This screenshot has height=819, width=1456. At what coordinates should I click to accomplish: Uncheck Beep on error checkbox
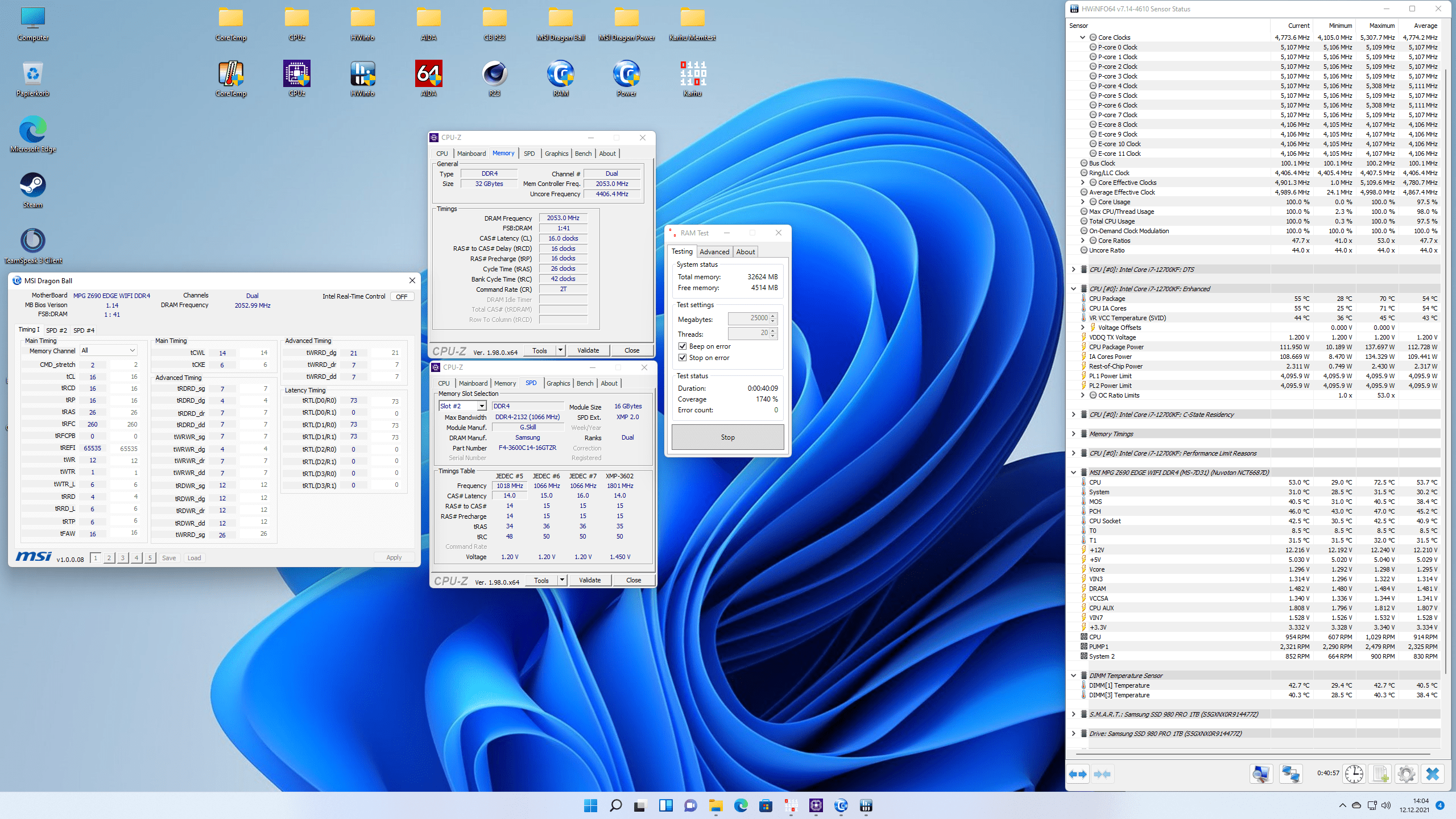pos(682,346)
